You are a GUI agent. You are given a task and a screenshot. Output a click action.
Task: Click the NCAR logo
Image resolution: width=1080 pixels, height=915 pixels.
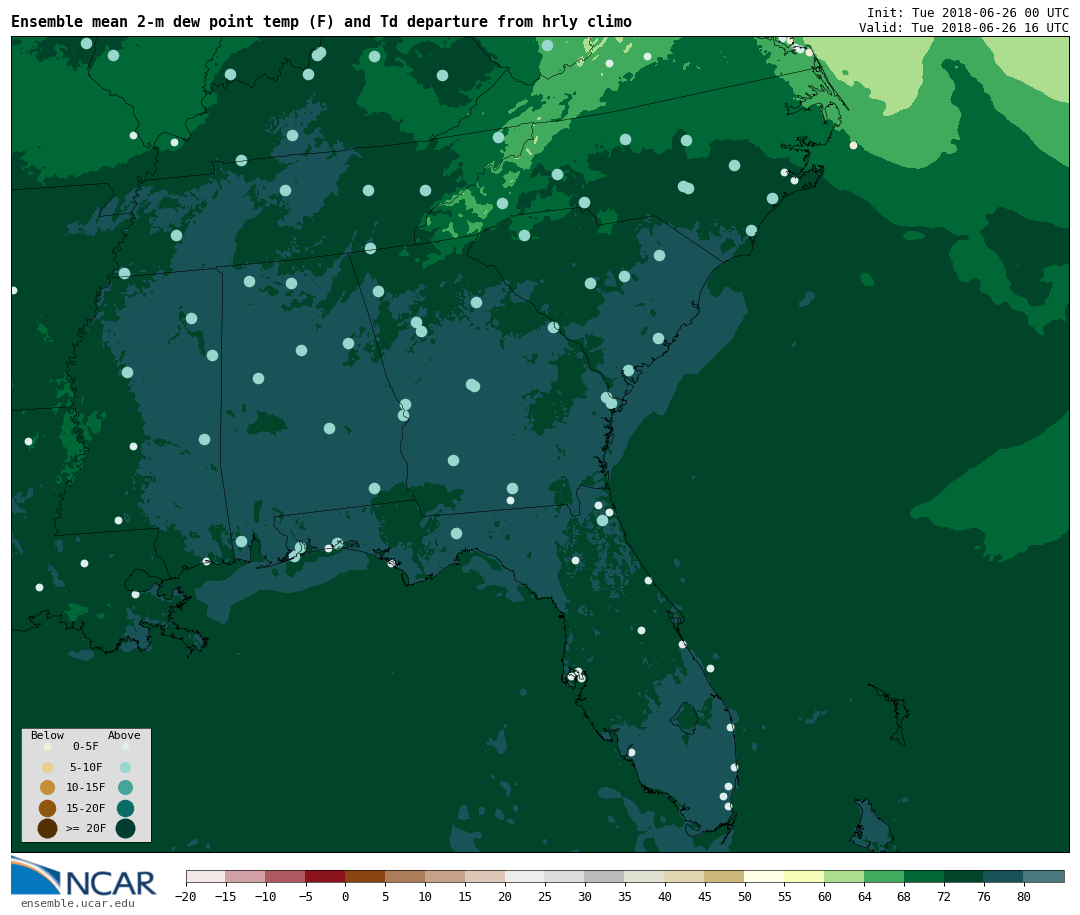pyautogui.click(x=84, y=876)
